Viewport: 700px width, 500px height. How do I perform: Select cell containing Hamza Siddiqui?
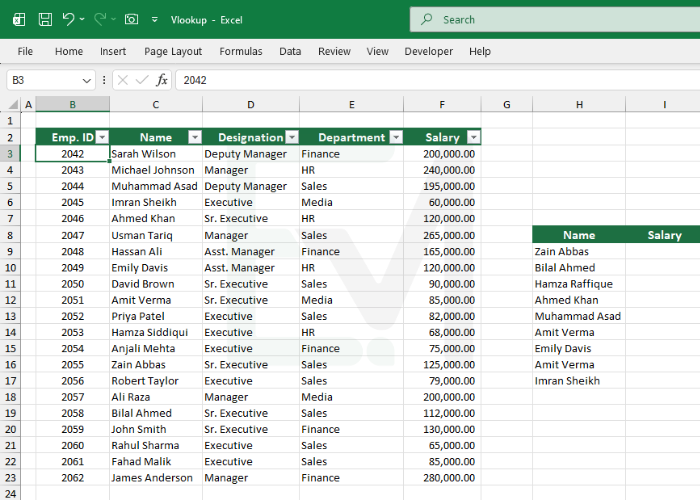[156, 333]
